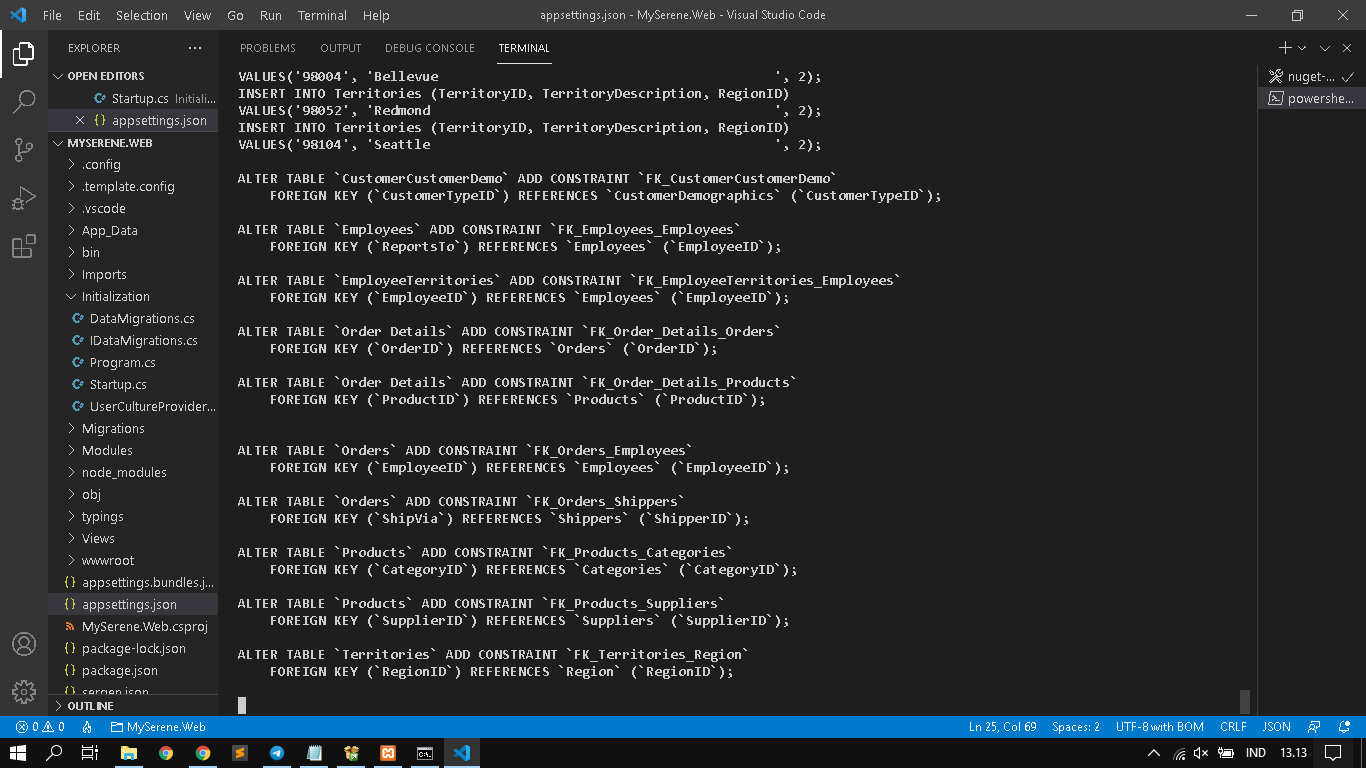Hide the panel using the chevron icon

click(1327, 47)
